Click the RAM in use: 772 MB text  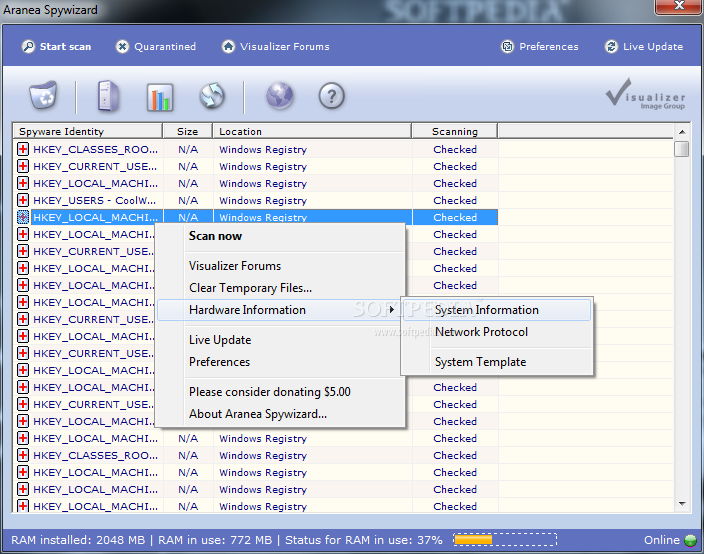[x=215, y=540]
